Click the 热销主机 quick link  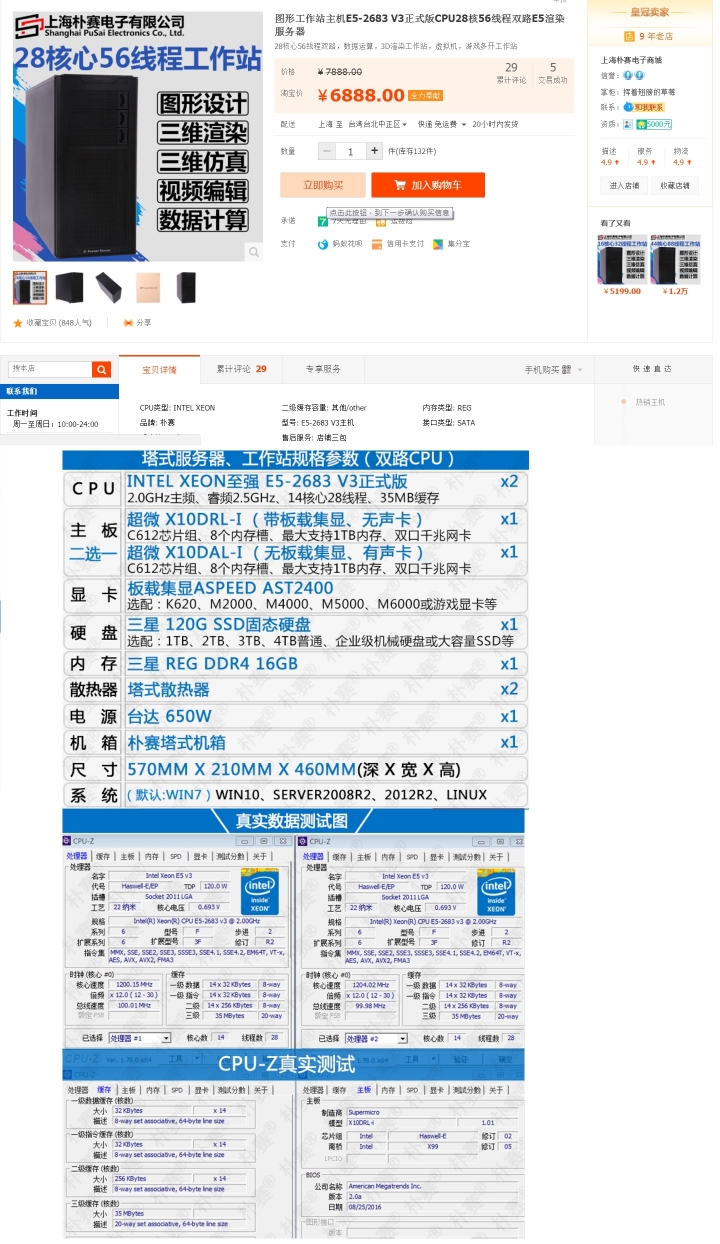(650, 402)
